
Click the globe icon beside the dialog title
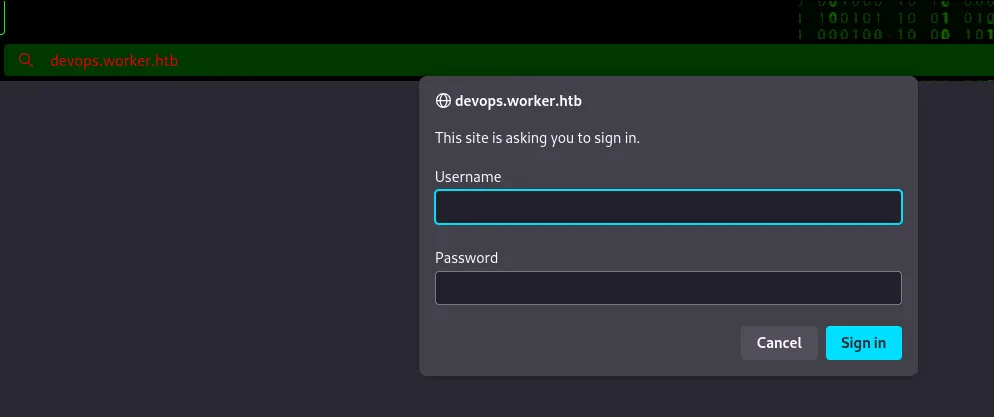pos(443,101)
